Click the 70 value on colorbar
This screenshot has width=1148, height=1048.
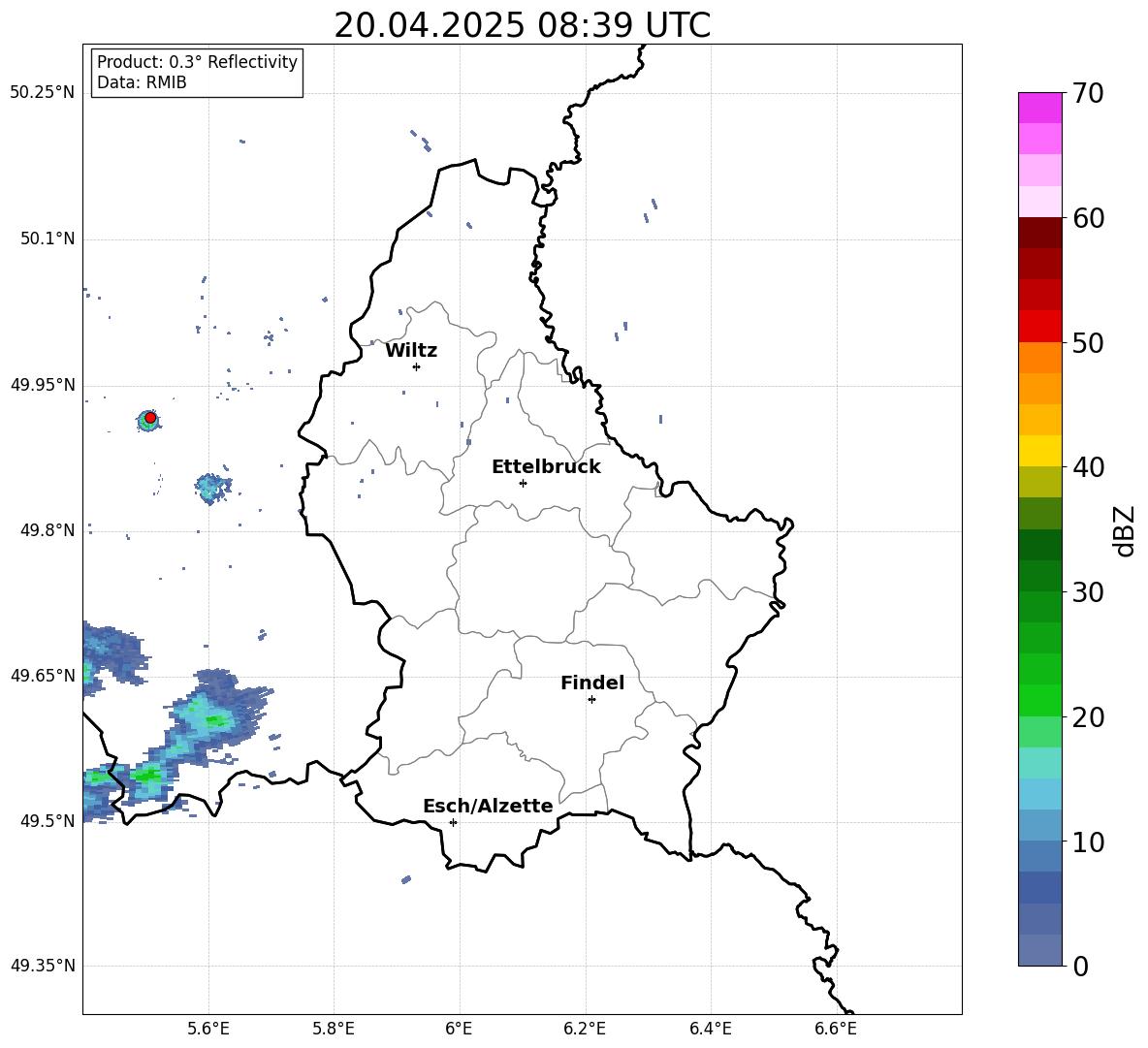coord(1087,94)
